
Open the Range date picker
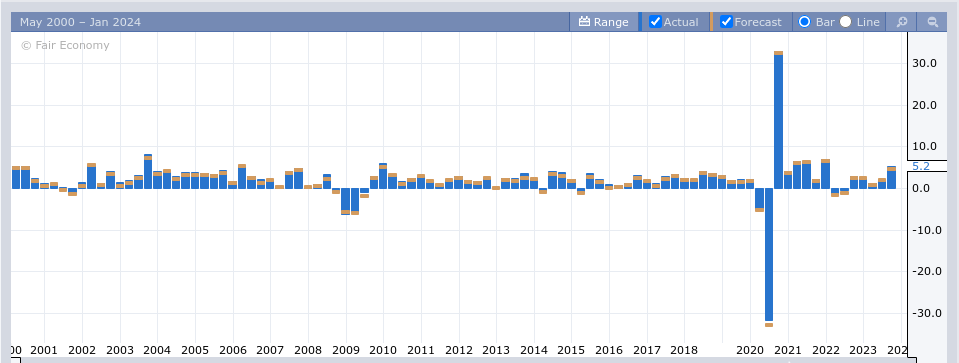[603, 22]
